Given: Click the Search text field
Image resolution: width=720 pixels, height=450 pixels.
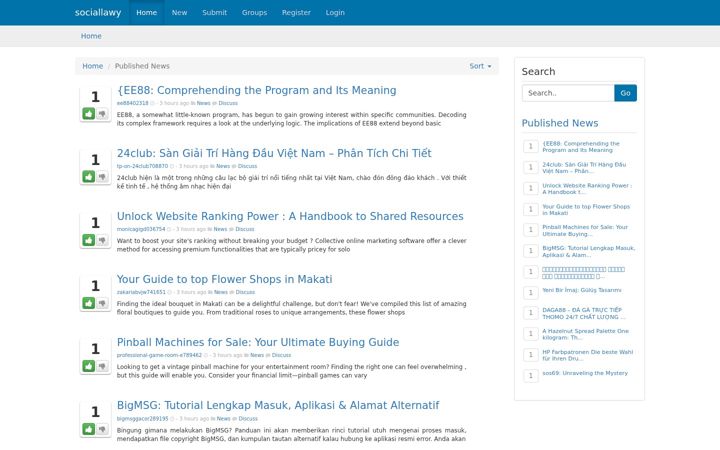Looking at the screenshot, I should click(x=568, y=93).
